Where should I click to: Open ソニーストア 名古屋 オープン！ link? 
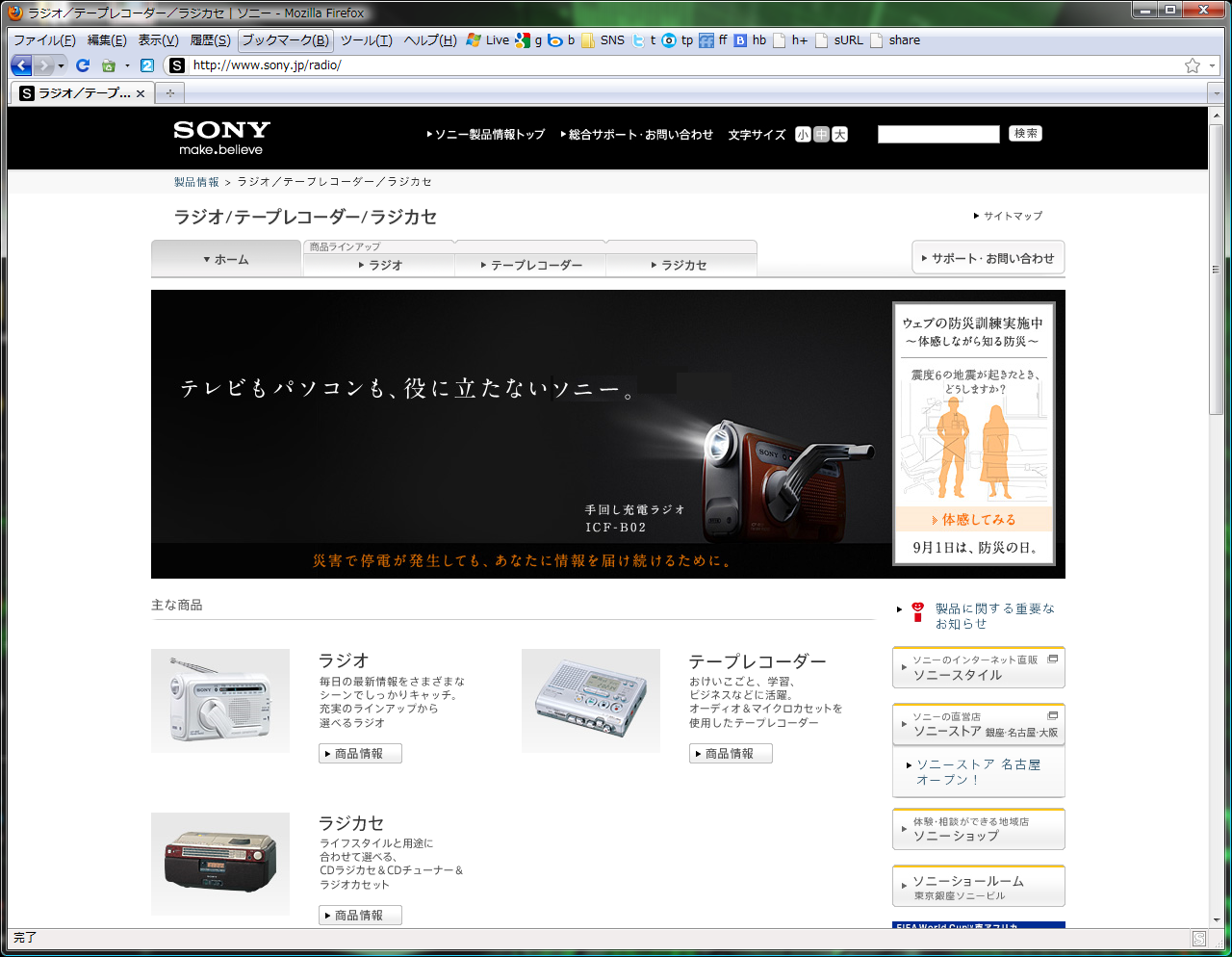978,772
